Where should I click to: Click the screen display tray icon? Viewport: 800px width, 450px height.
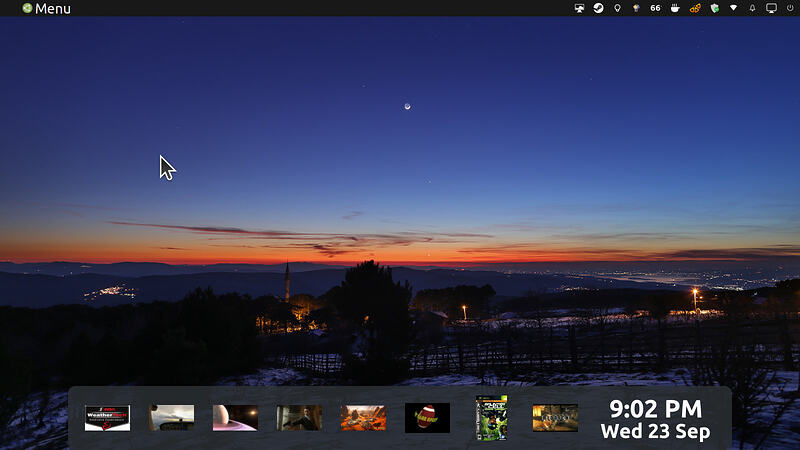771,8
